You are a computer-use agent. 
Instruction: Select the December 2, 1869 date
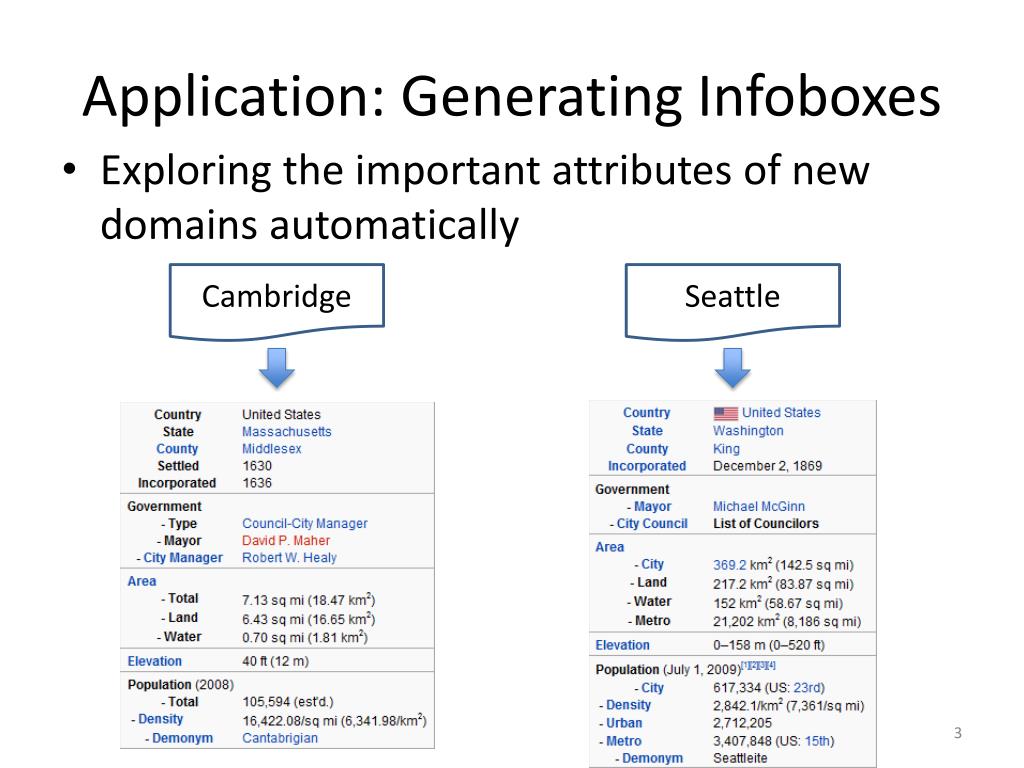(x=767, y=466)
